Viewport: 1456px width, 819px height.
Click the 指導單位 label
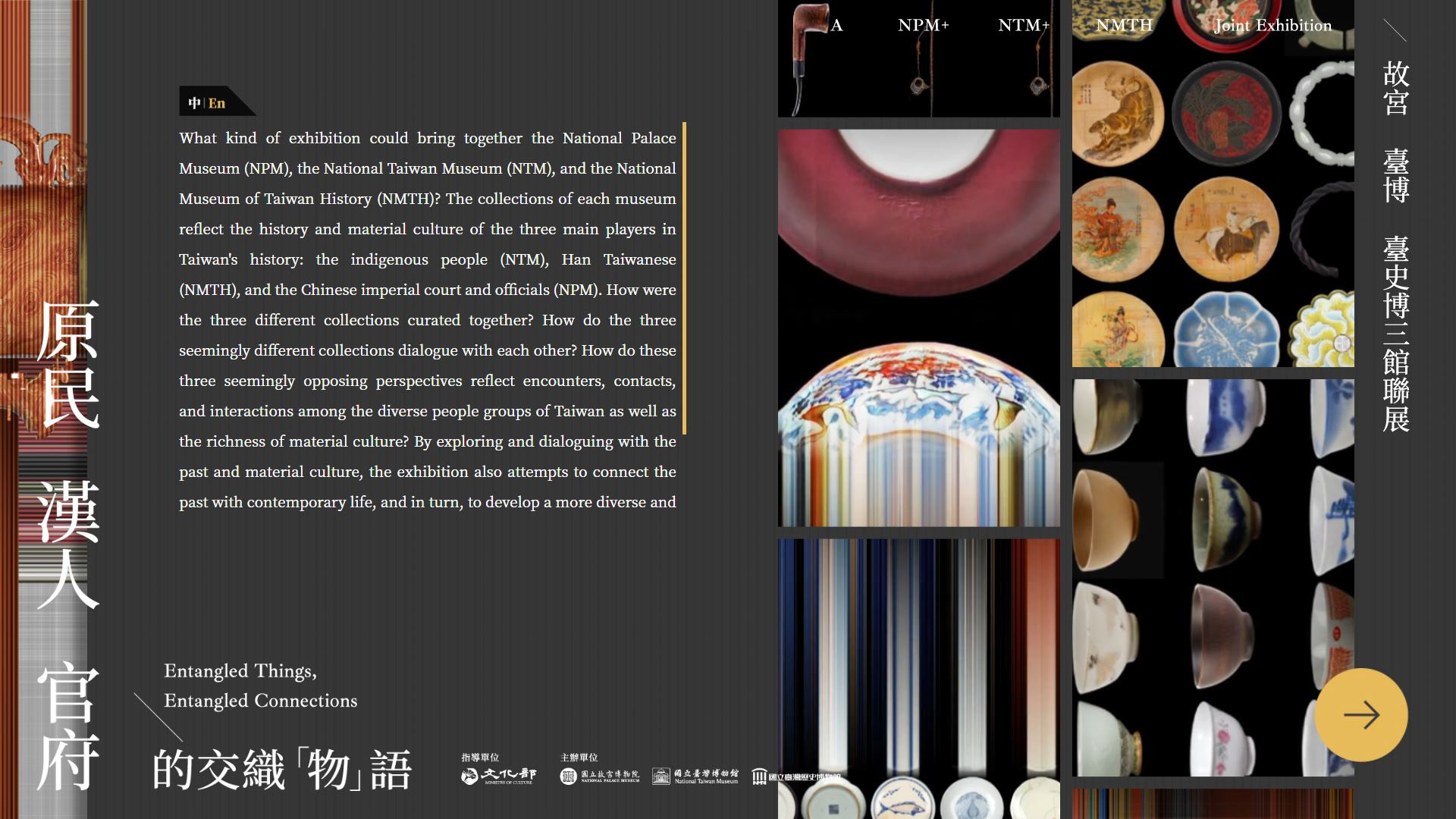(480, 758)
